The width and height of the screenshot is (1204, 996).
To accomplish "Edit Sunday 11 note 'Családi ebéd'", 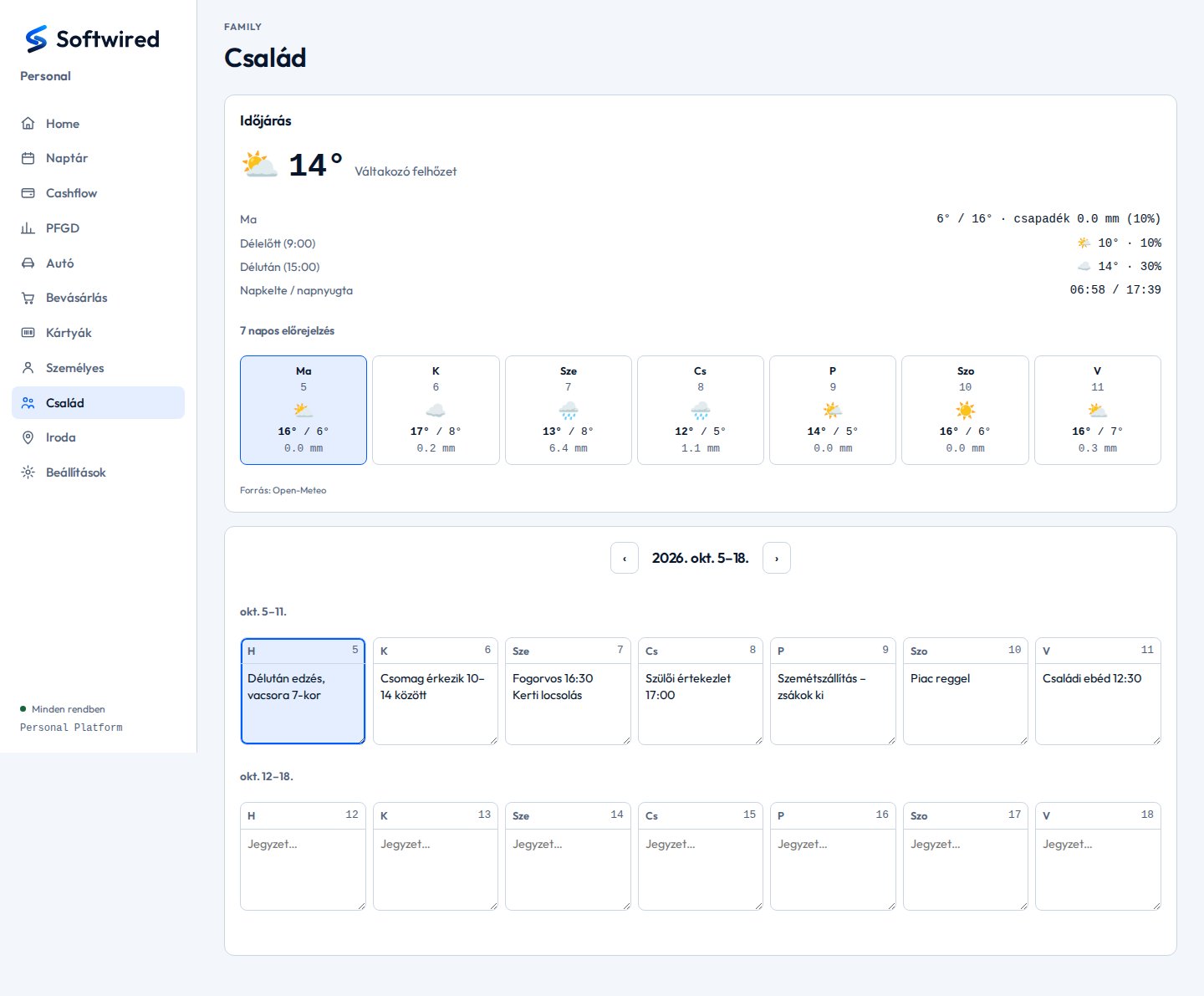I will 1098,703.
